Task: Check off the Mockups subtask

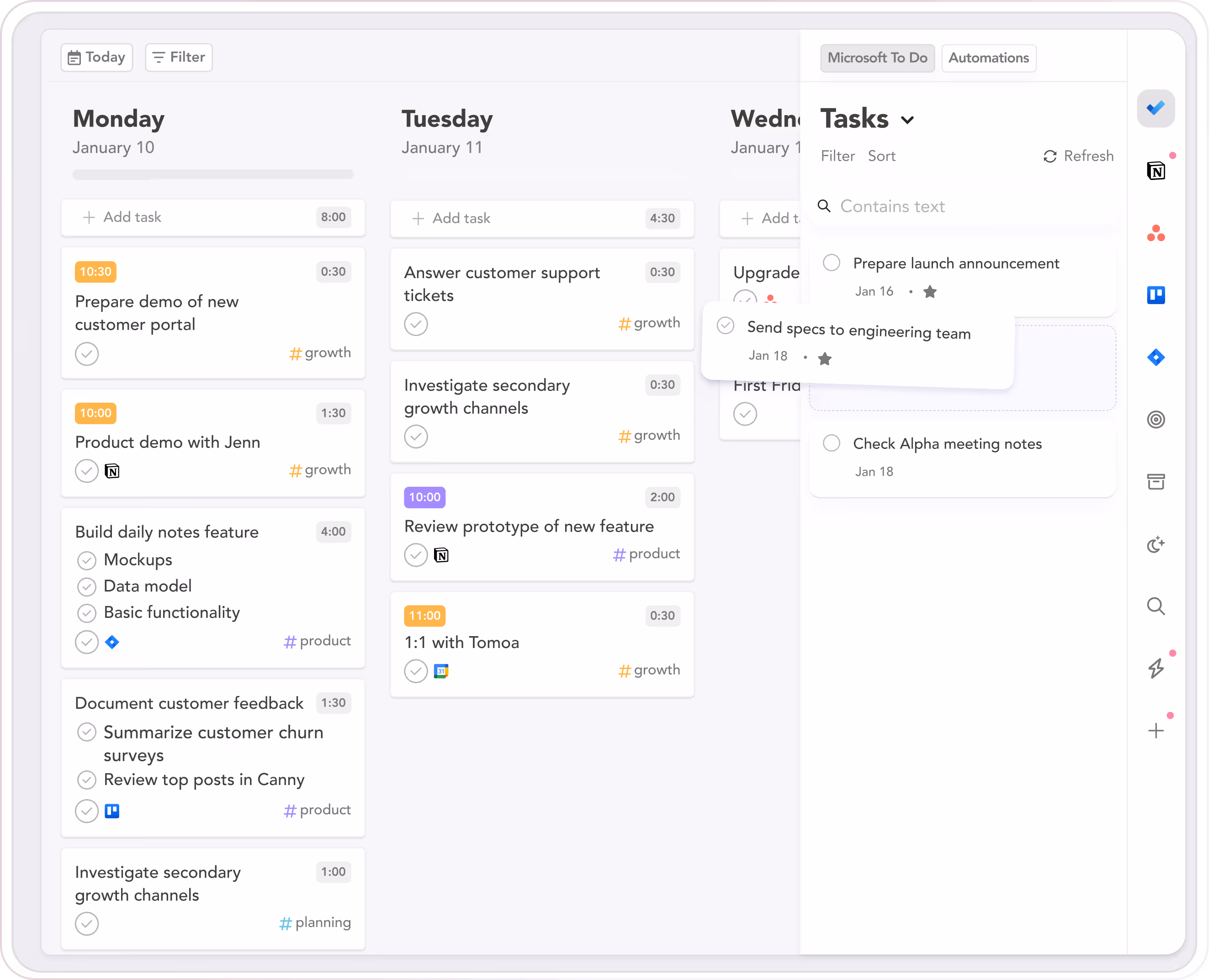Action: coord(87,561)
